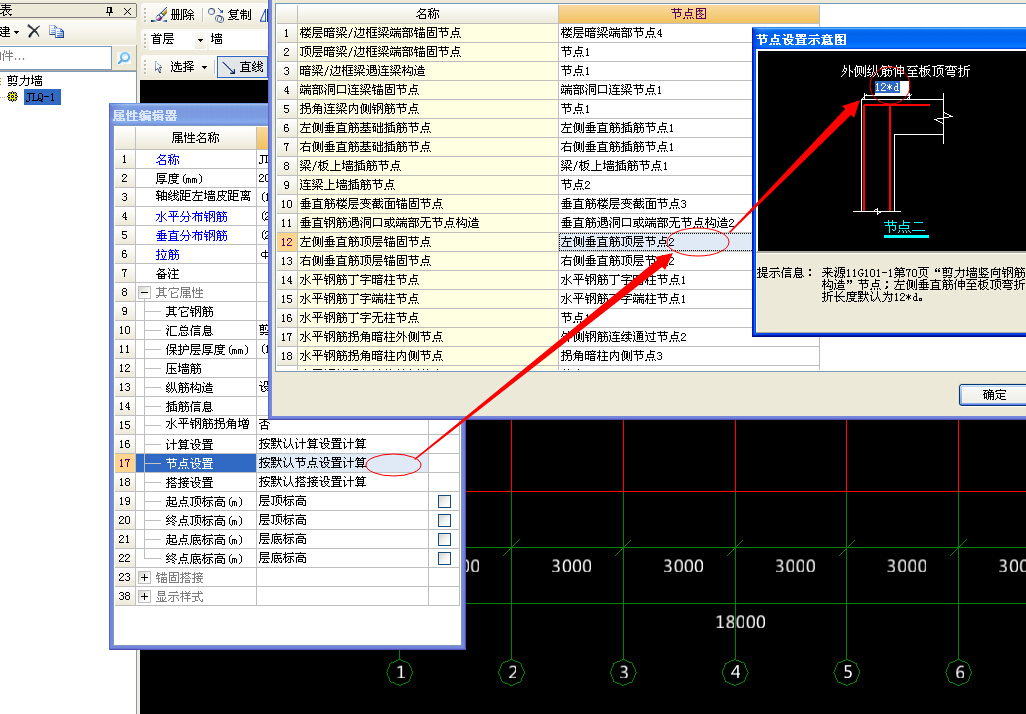Open the 选择 tool dropdown arrow
Image resolution: width=1026 pixels, height=714 pixels.
[x=205, y=67]
